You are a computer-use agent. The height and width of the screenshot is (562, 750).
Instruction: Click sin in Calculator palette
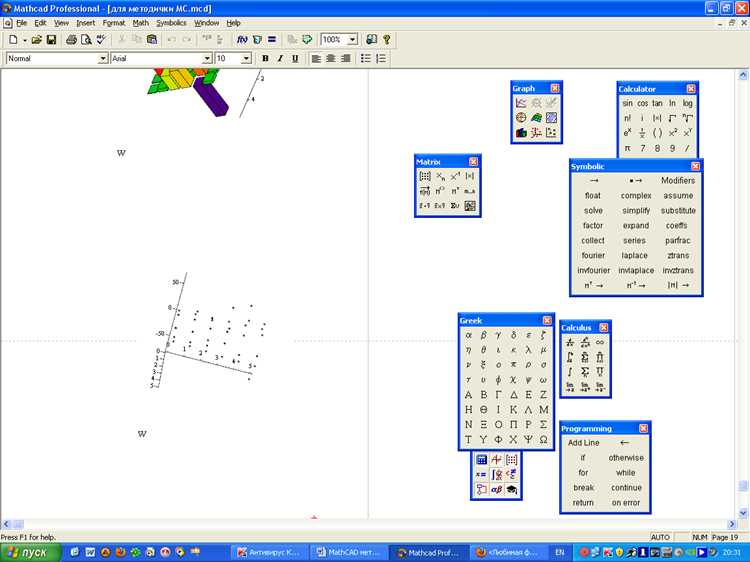627,103
